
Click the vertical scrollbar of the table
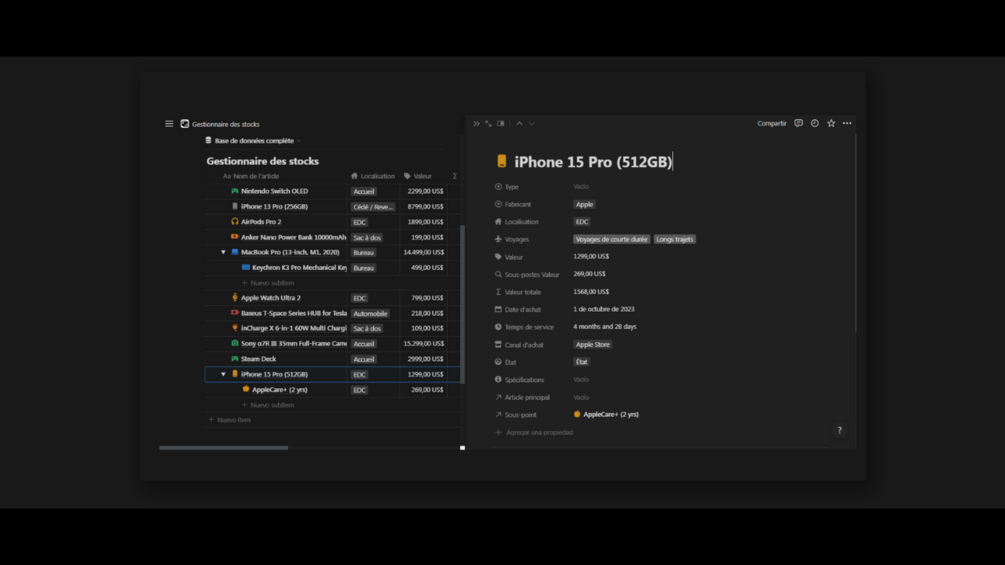[463, 304]
